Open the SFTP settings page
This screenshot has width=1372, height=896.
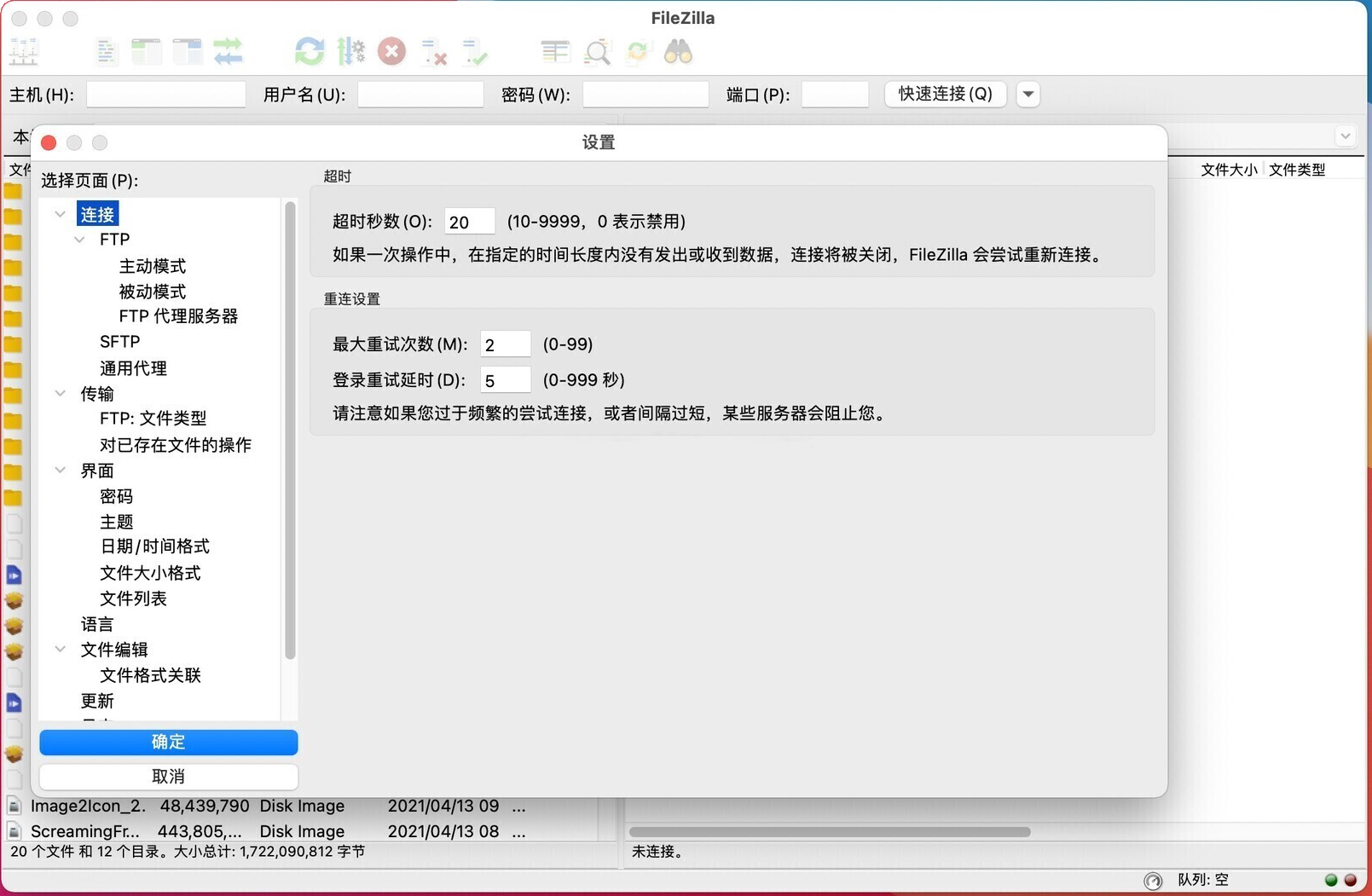coord(119,342)
